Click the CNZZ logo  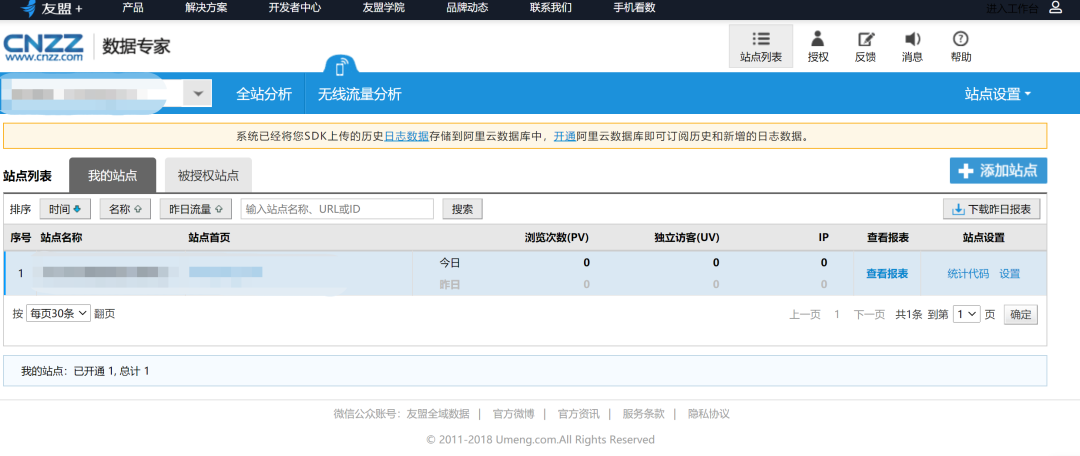coord(43,47)
